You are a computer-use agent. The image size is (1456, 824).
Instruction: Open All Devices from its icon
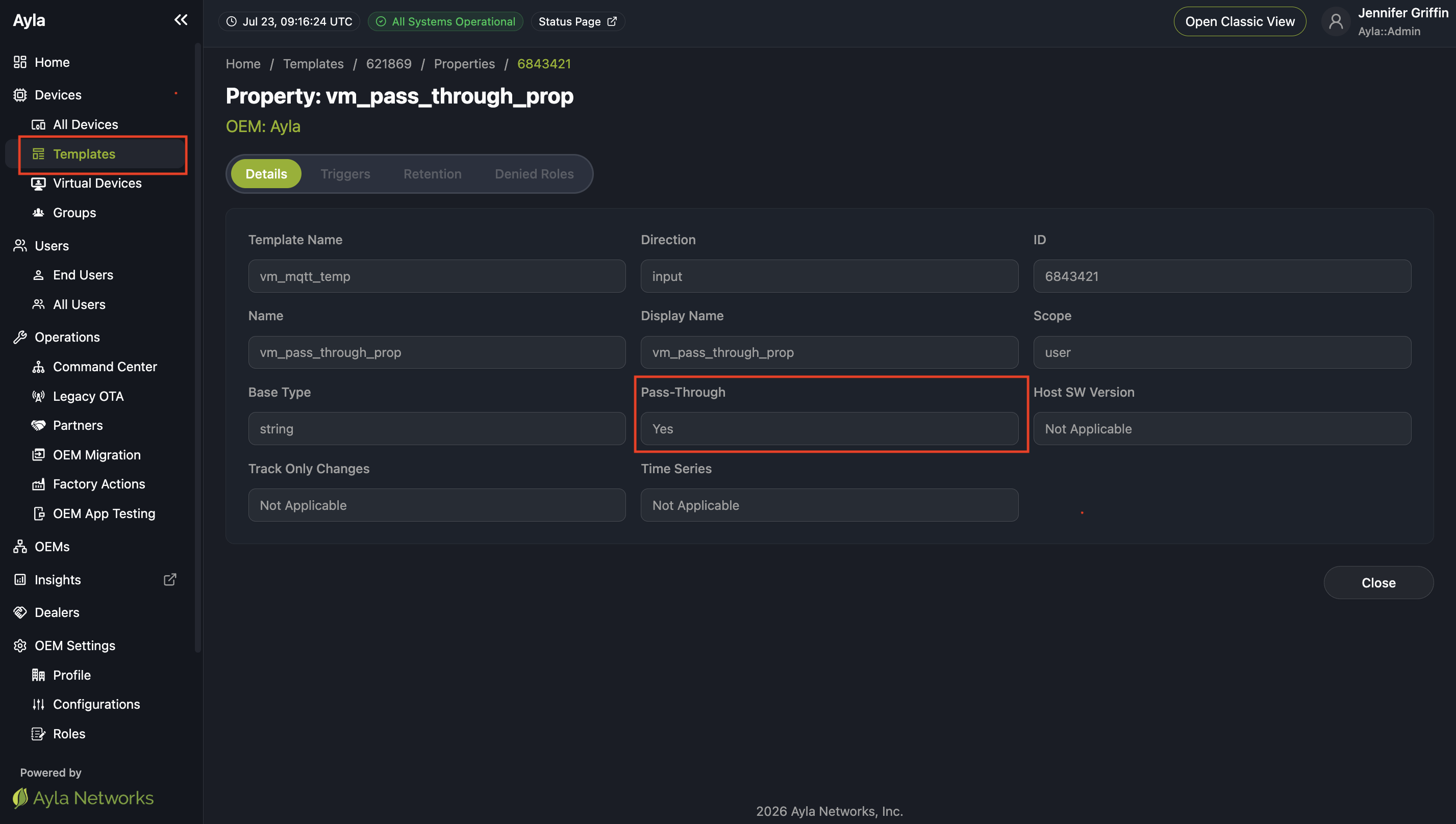(38, 124)
